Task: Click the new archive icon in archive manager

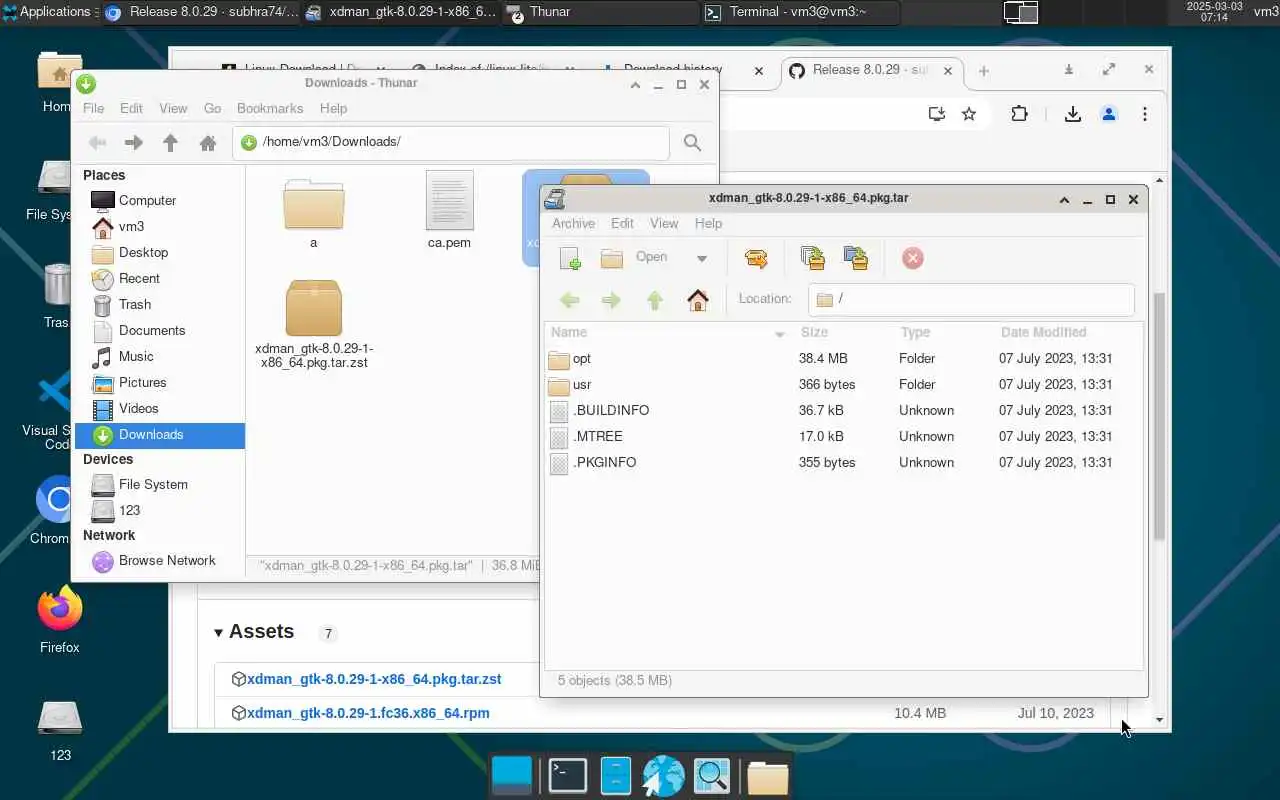Action: point(570,258)
